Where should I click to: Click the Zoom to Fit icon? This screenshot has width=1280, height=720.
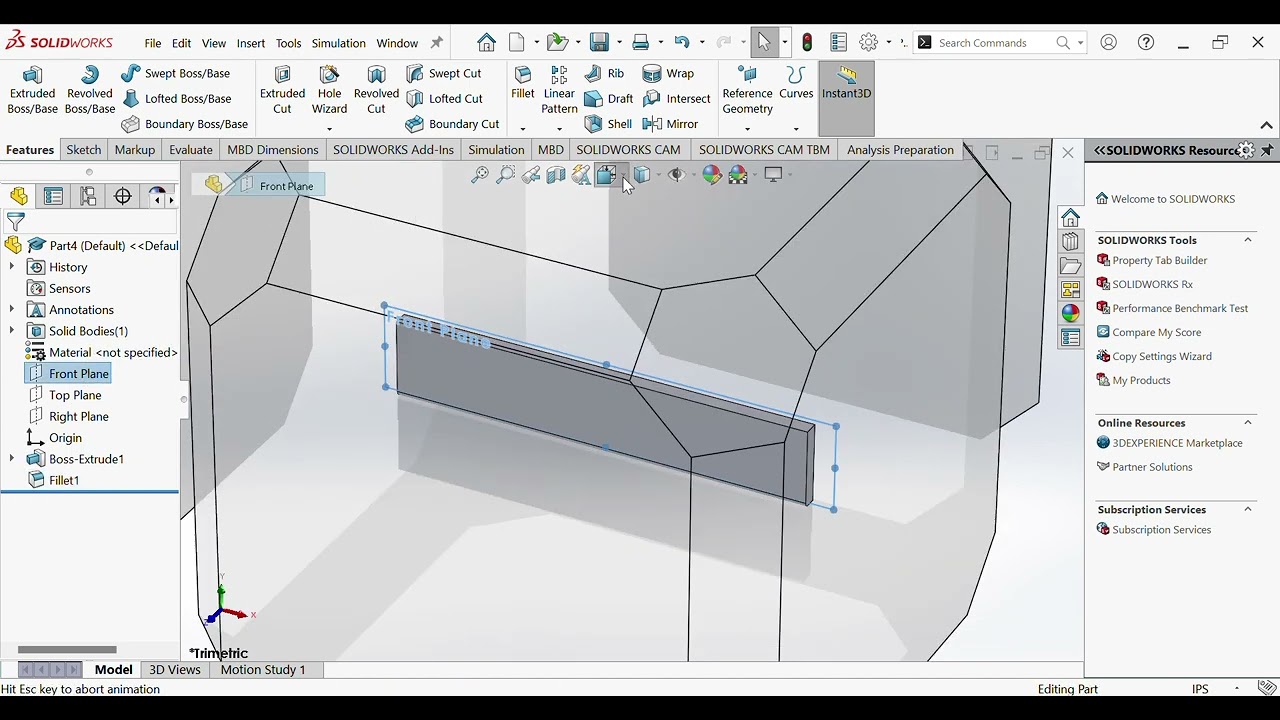pos(480,175)
